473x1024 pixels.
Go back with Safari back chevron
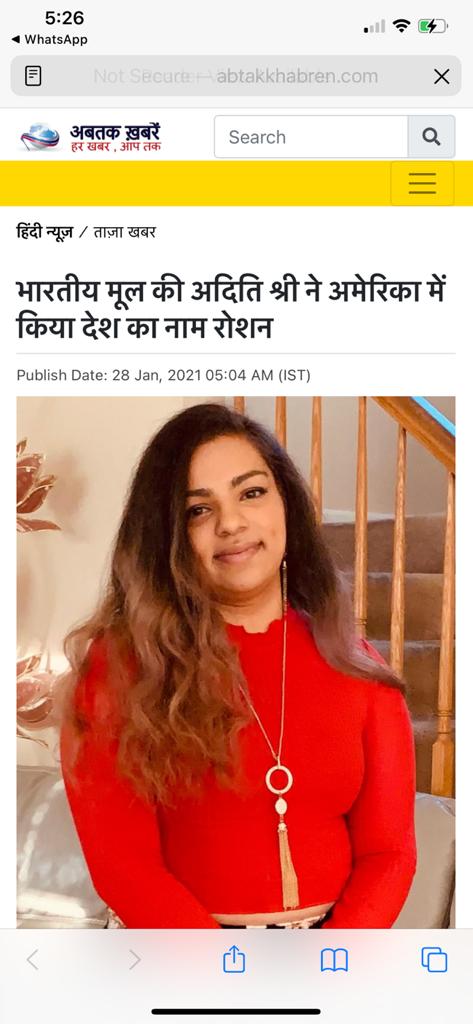(33, 960)
